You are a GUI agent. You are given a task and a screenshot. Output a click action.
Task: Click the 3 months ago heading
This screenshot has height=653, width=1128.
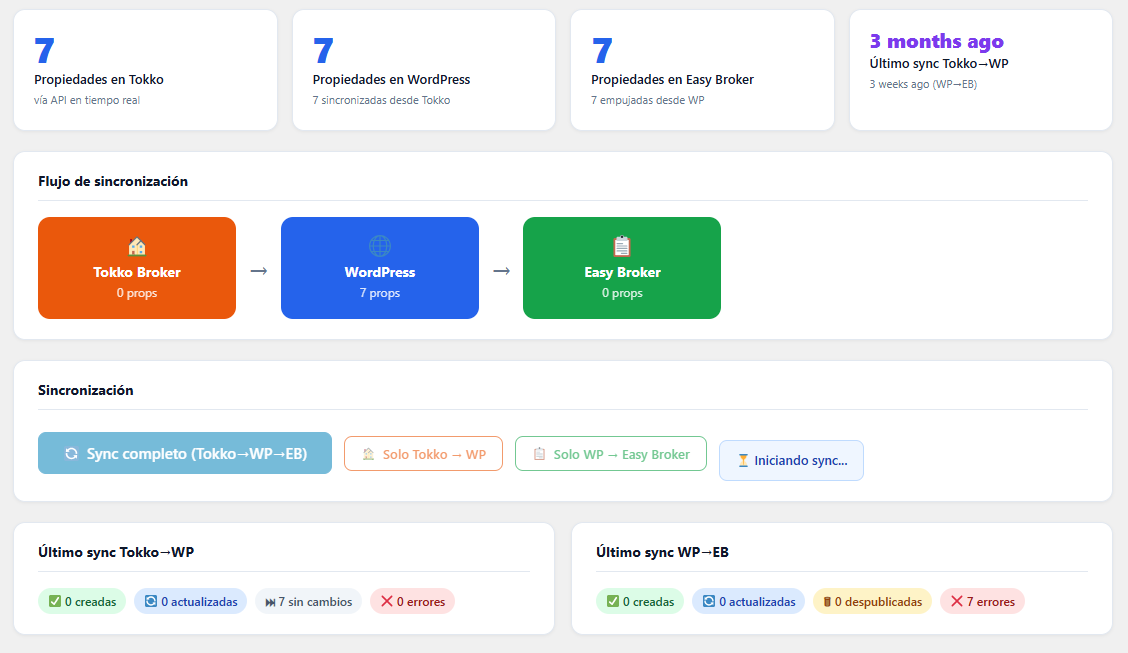click(x=937, y=42)
